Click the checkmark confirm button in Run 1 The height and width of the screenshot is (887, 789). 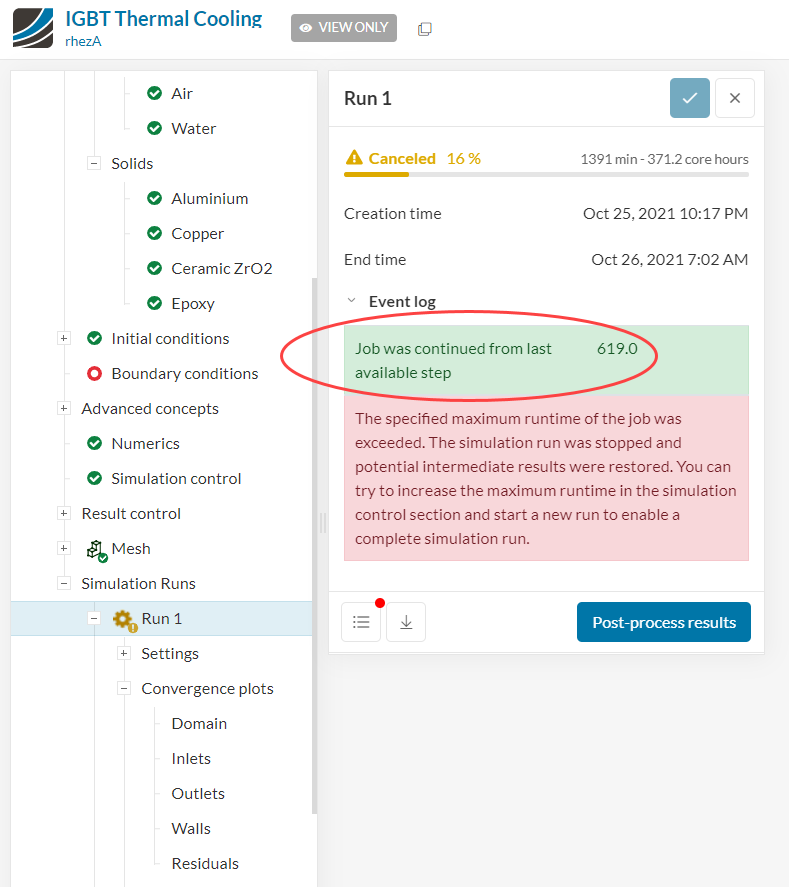(x=690, y=98)
